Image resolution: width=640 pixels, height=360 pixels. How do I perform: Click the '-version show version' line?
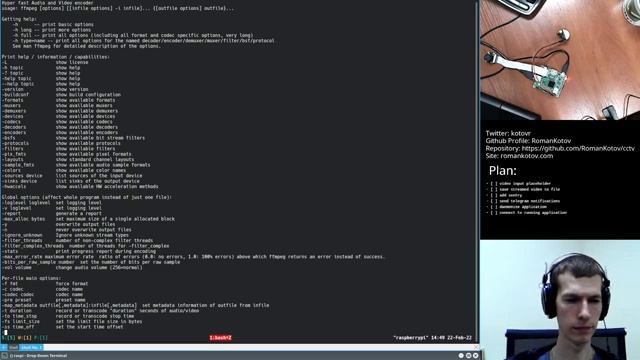pyautogui.click(x=45, y=89)
